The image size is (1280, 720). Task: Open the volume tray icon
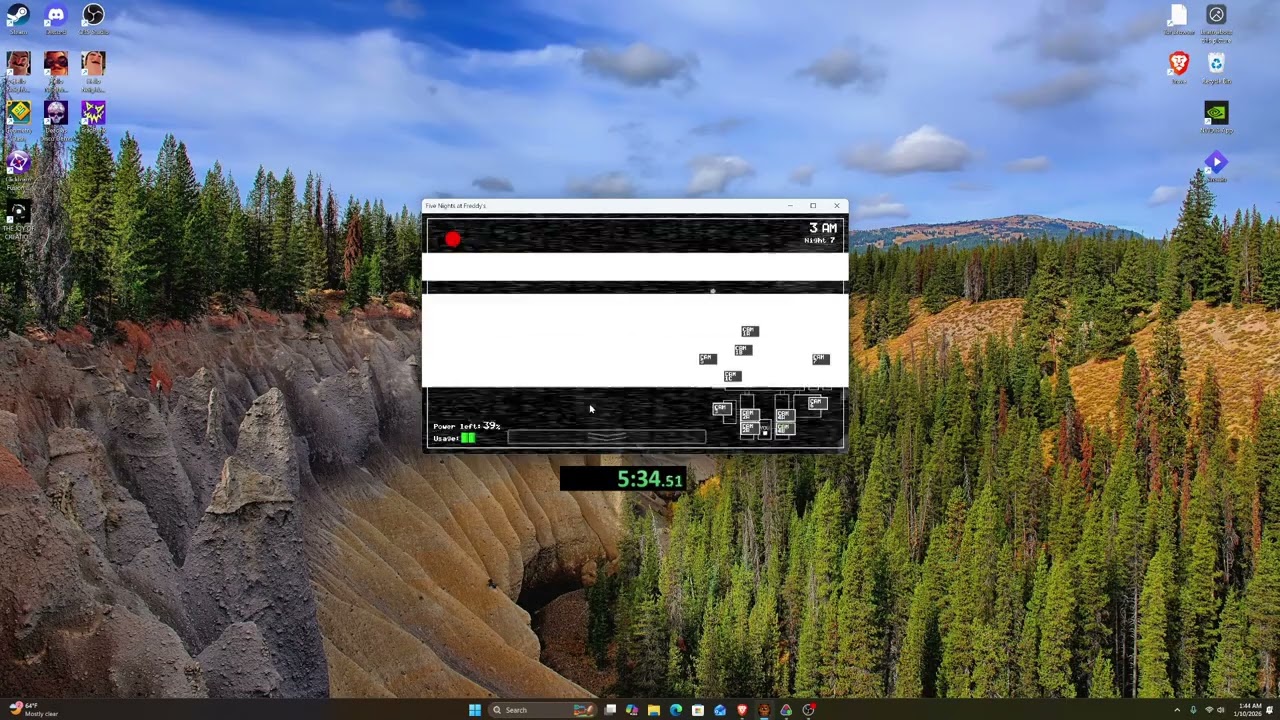click(x=1221, y=710)
